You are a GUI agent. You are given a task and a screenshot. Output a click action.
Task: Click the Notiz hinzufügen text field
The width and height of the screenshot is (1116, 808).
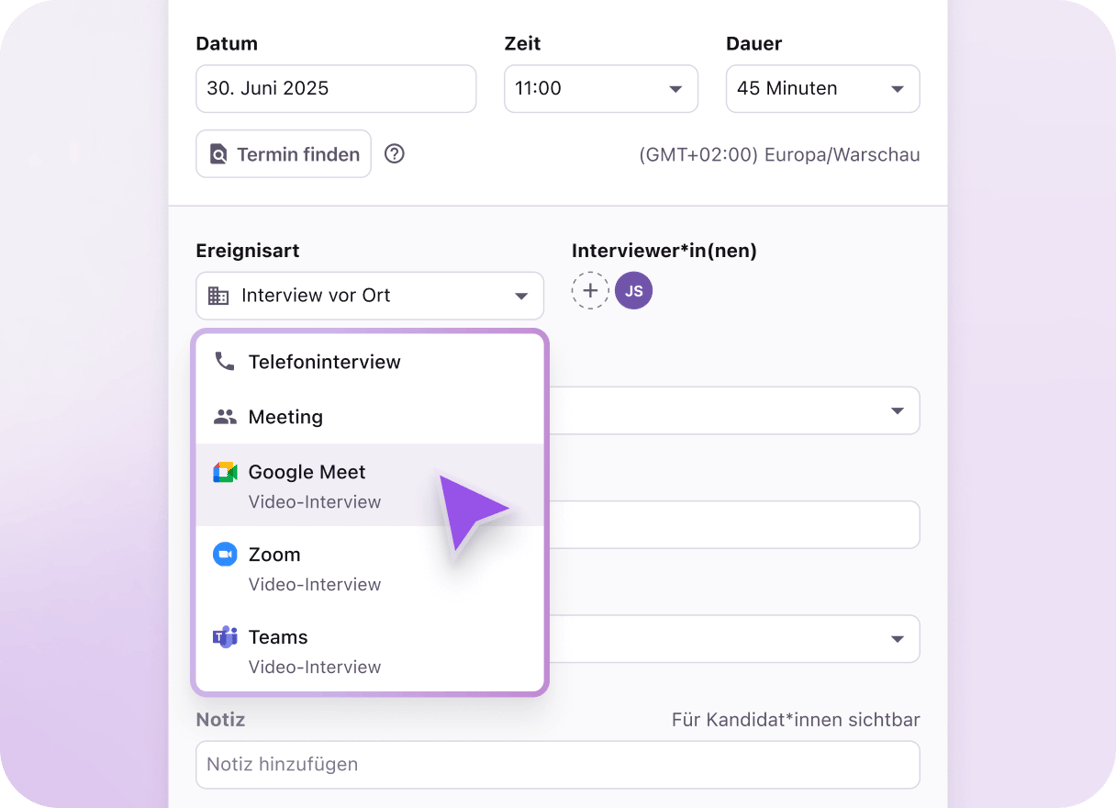(x=557, y=764)
